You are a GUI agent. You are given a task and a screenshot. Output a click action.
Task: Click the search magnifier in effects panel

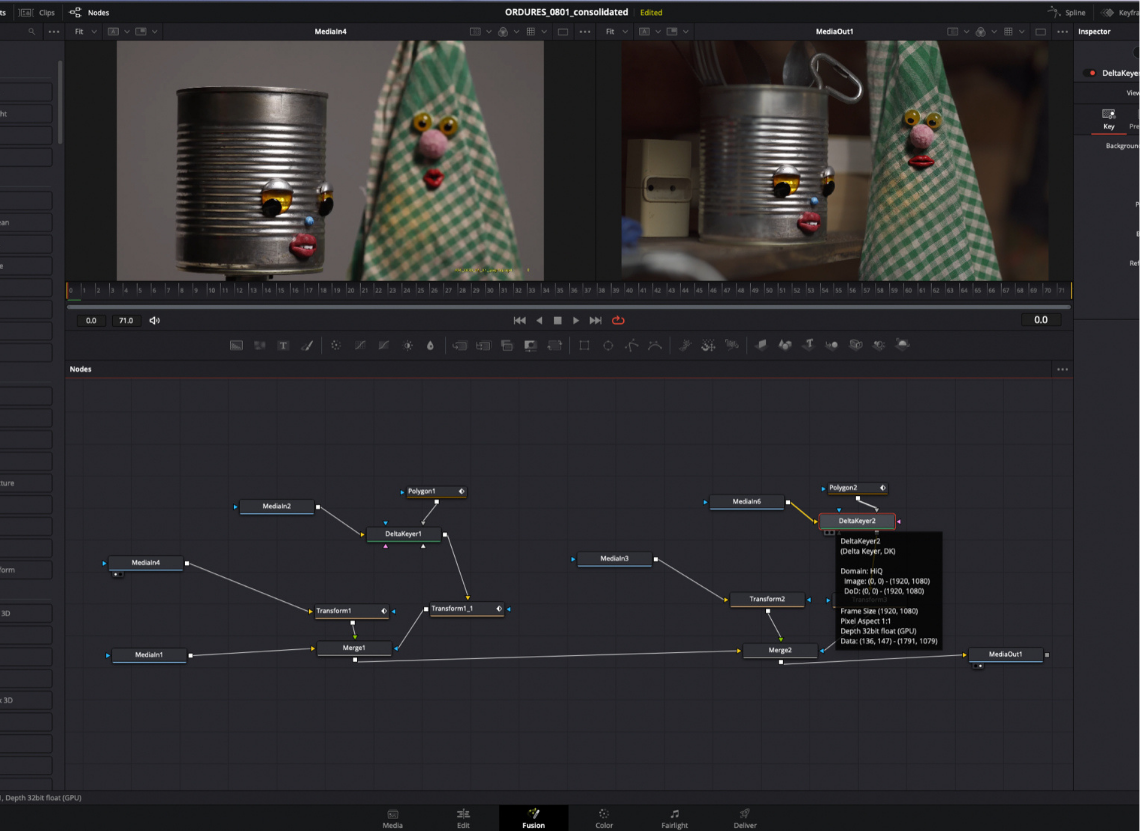[x=31, y=31]
